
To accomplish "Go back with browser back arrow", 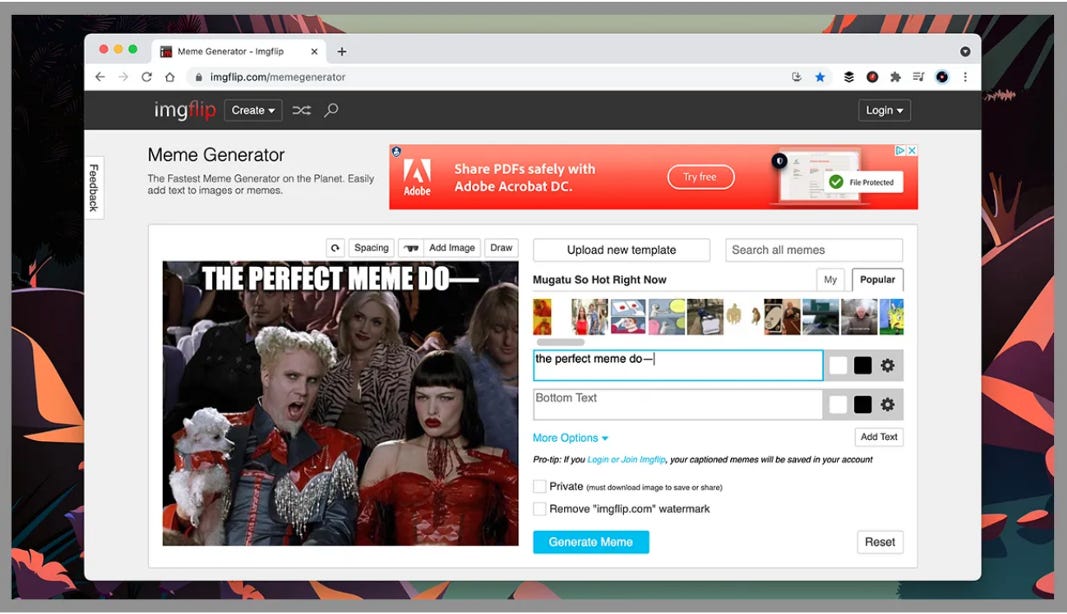I will click(x=100, y=77).
